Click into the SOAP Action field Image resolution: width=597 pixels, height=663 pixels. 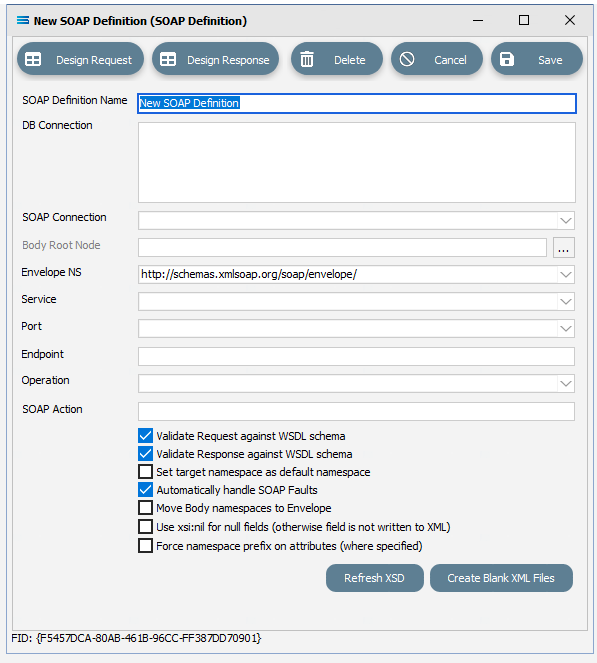356,411
